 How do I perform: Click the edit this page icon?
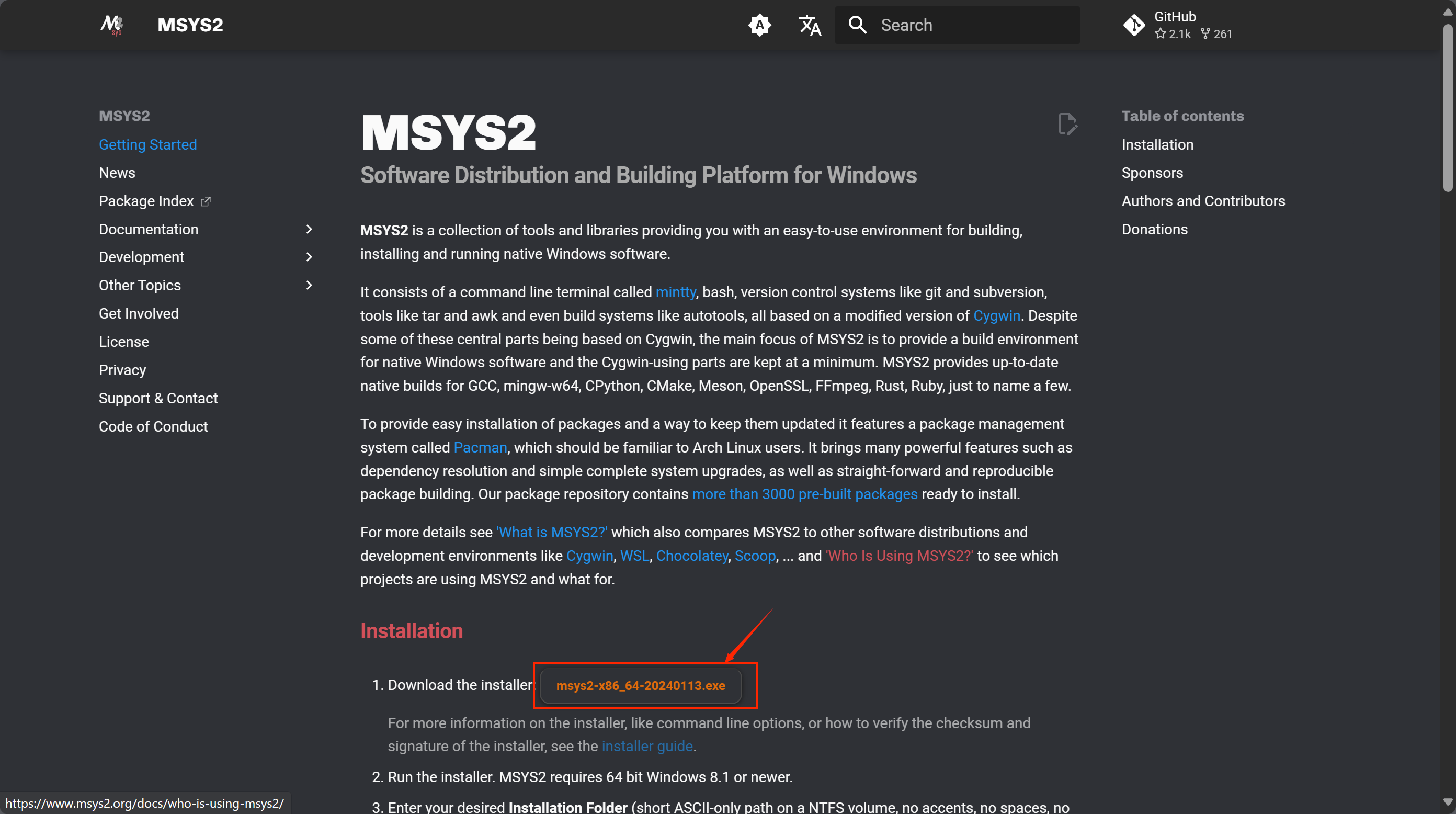click(1066, 124)
